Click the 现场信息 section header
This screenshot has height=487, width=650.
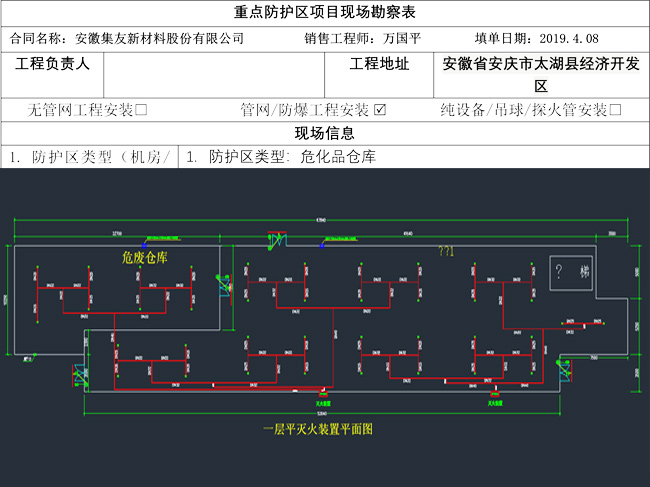[324, 134]
